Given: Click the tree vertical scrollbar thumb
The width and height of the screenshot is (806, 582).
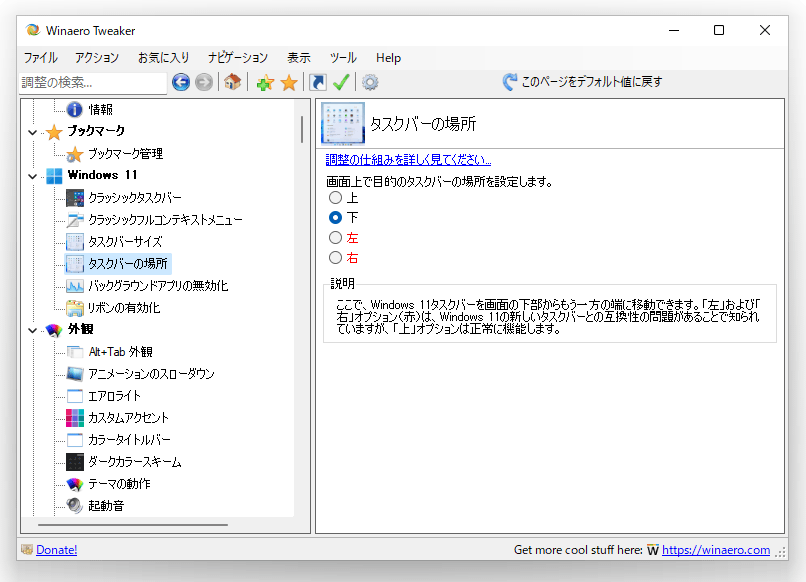Looking at the screenshot, I should (302, 129).
